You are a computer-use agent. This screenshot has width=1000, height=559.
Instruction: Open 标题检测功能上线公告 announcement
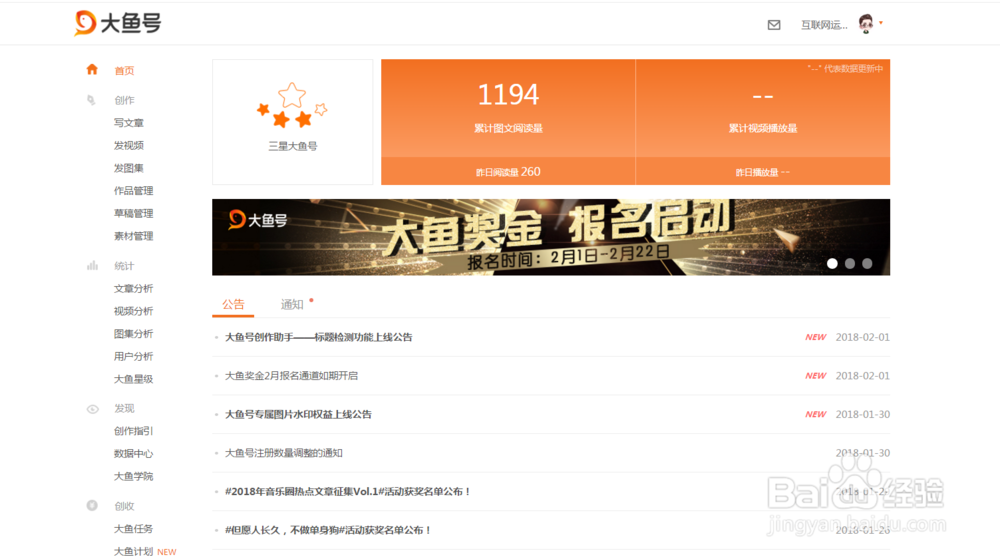point(319,337)
